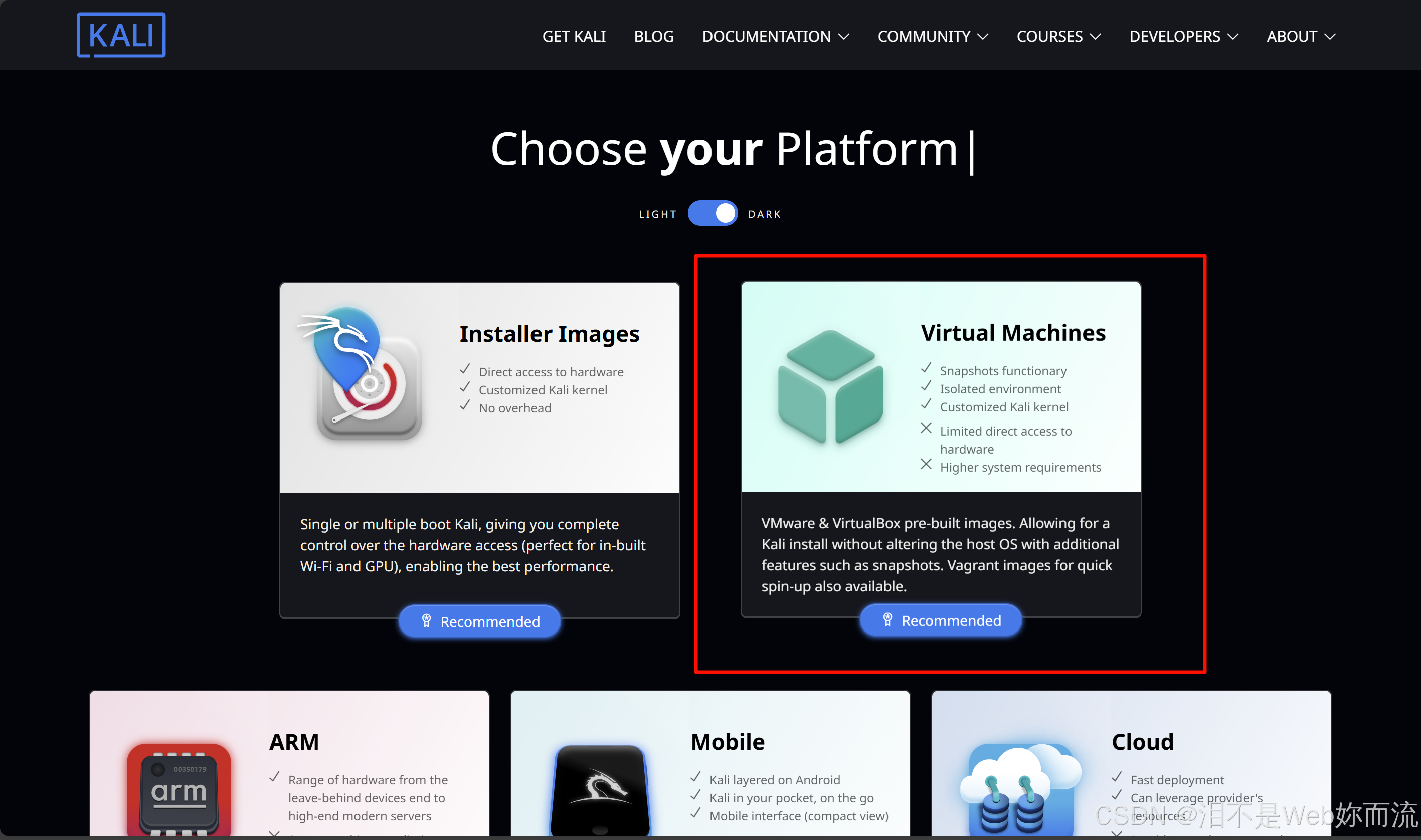Expand the Documentation dropdown menu

[x=776, y=36]
